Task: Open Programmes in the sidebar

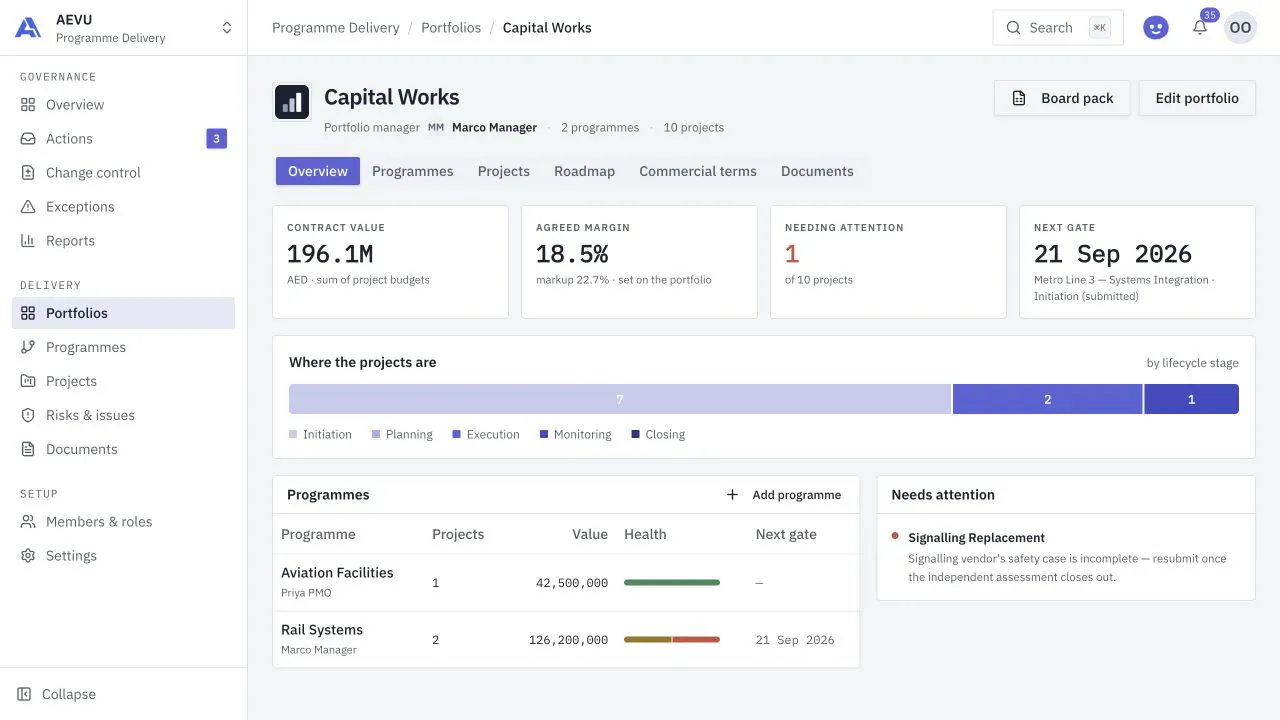Action: pos(124,347)
